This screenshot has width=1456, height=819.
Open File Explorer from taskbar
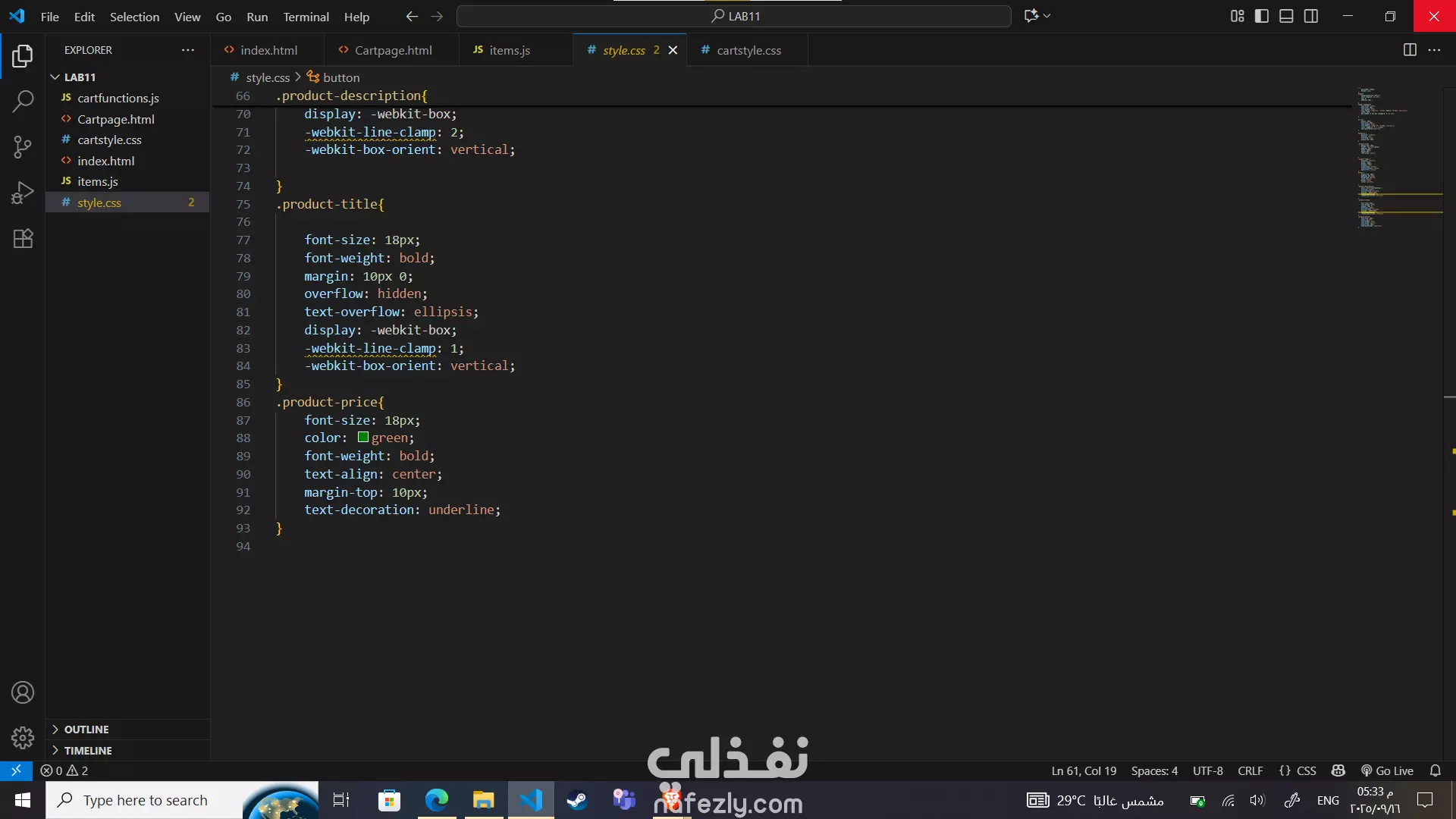click(x=483, y=800)
